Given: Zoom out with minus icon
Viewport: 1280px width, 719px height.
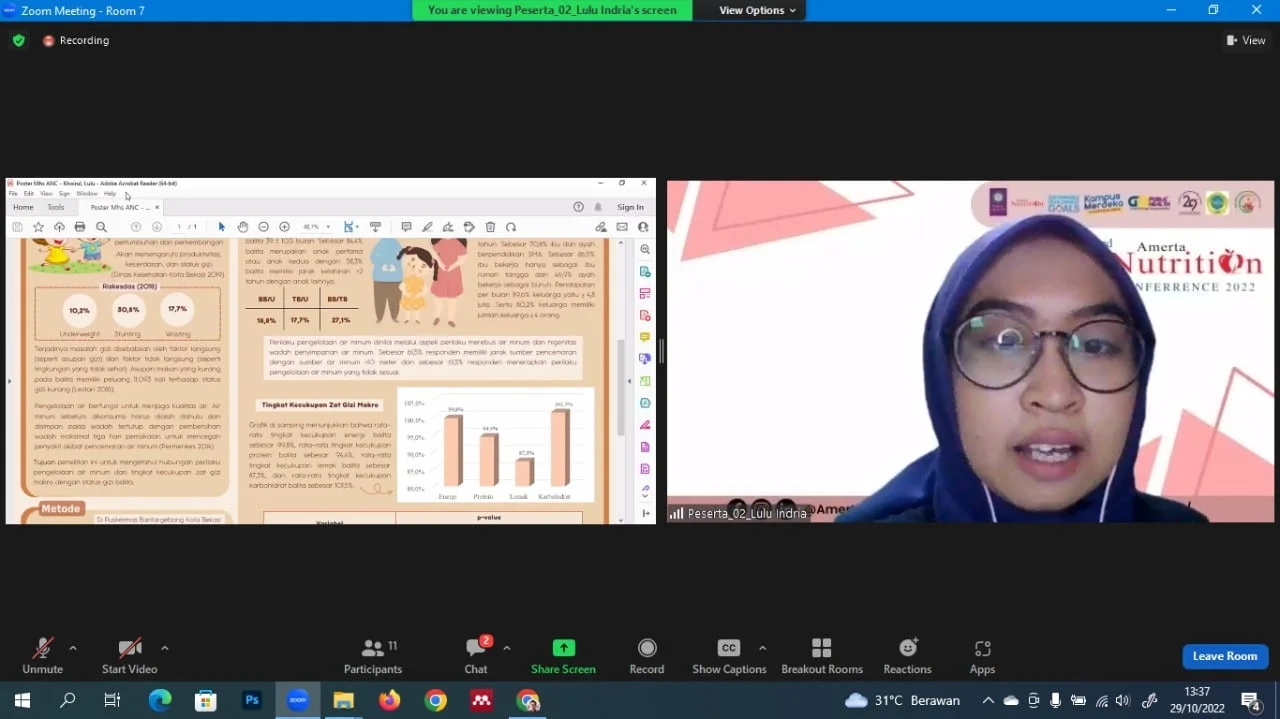Looking at the screenshot, I should (x=264, y=227).
